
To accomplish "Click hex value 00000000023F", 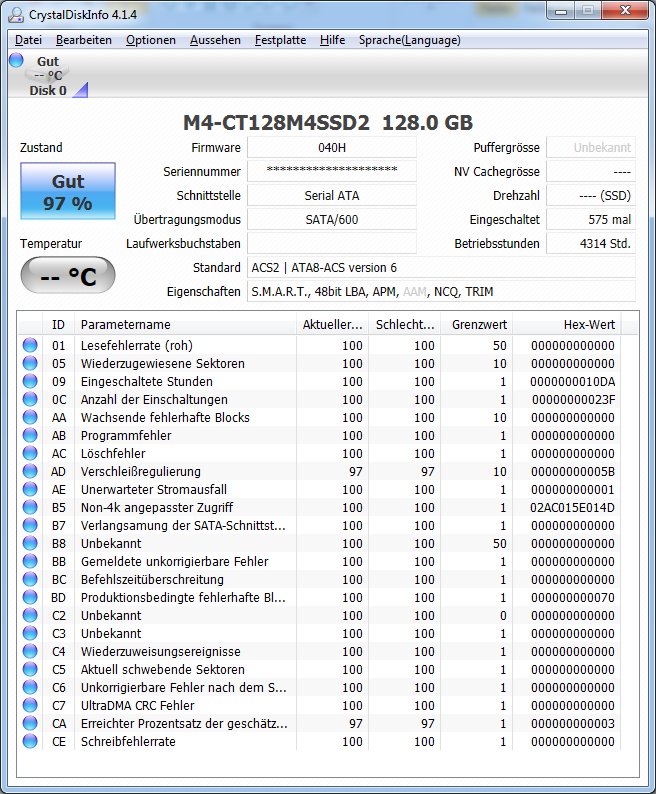I will (x=573, y=400).
